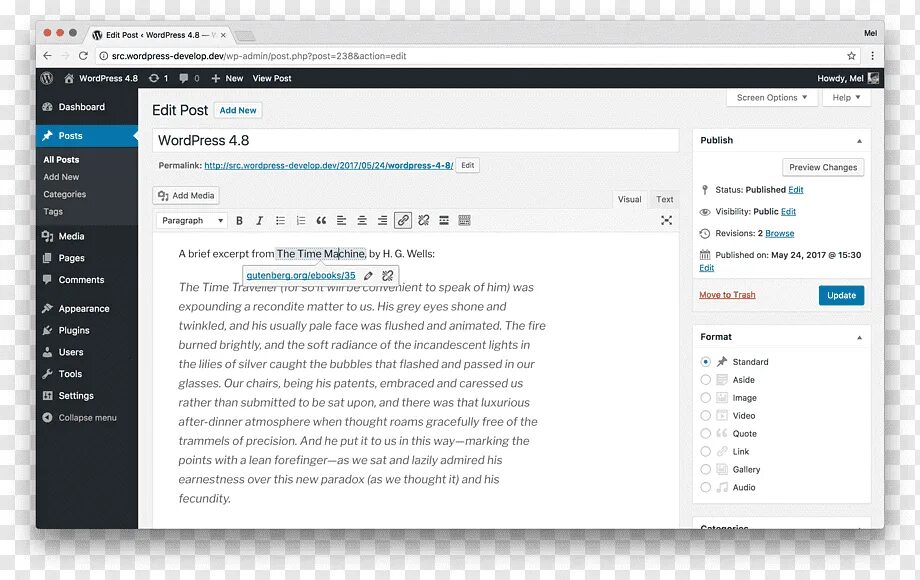The image size is (920, 580).
Task: Toggle italic formatting in editor toolbar
Action: click(x=259, y=221)
